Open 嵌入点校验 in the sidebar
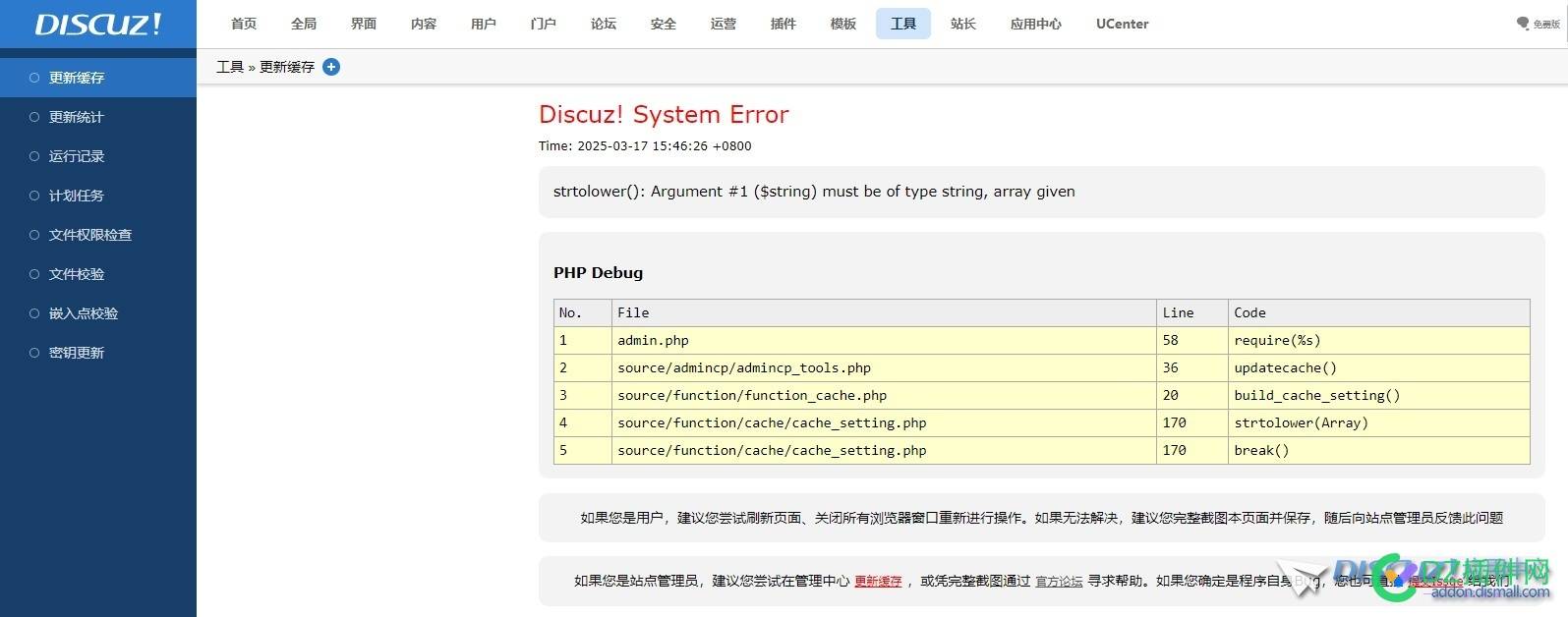Viewport: 1568px width, 617px height. 84,313
